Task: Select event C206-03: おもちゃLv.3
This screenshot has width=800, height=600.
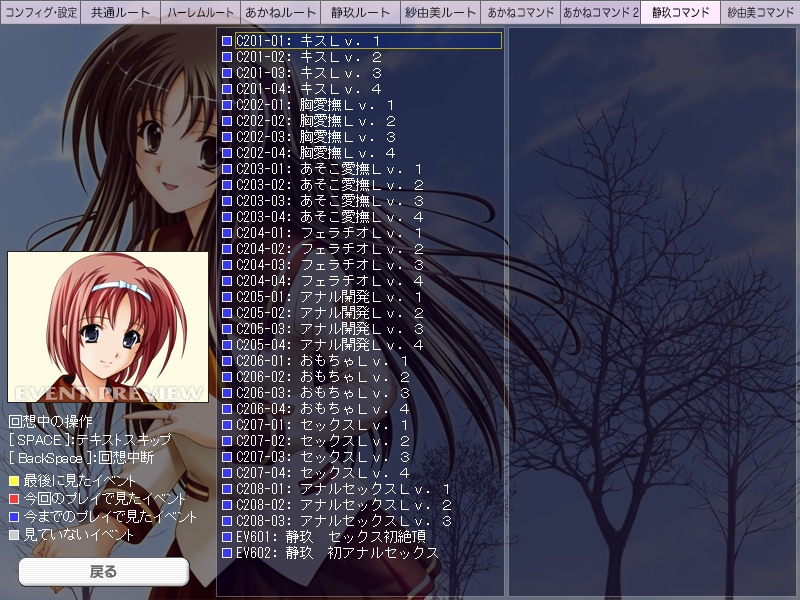Action: point(322,393)
